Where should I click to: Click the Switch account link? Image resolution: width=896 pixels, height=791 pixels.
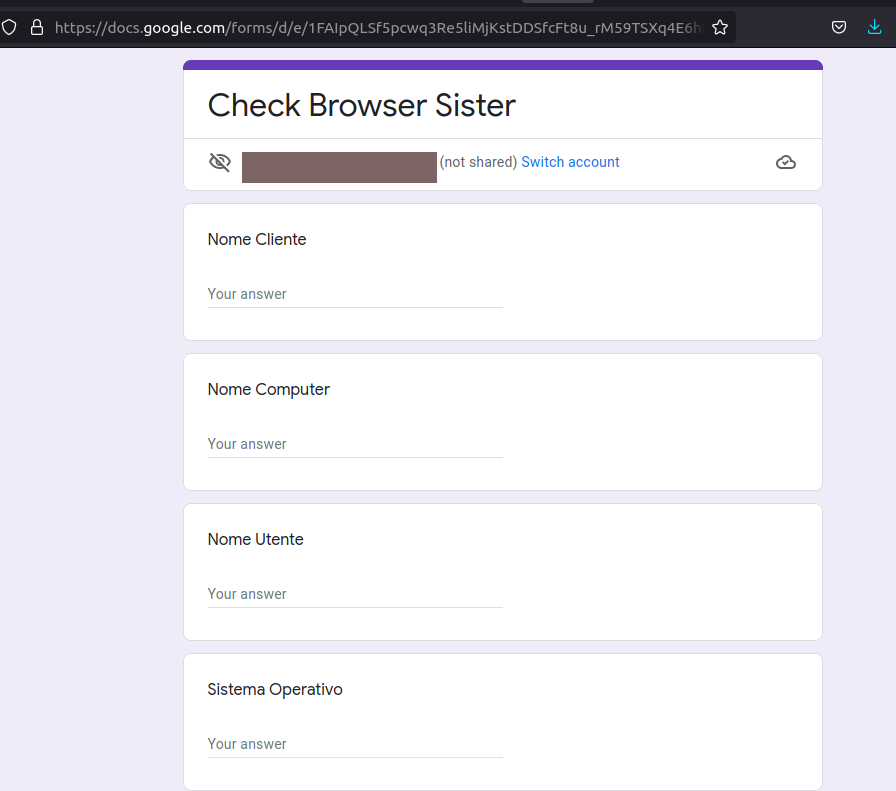[x=570, y=162]
